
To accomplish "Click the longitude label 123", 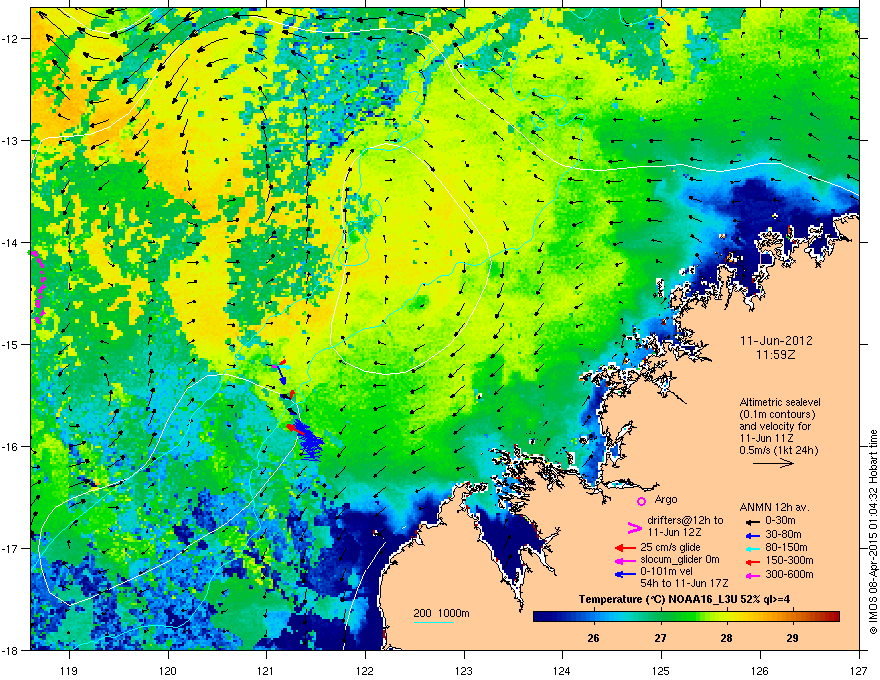I will click(464, 670).
